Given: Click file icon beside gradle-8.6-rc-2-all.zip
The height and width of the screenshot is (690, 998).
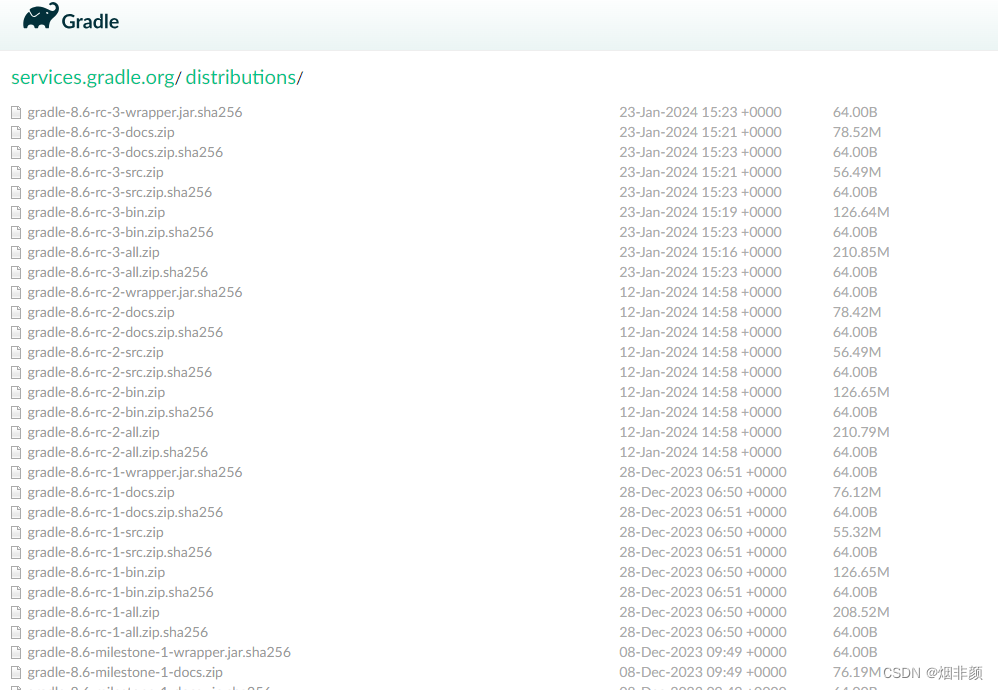Looking at the screenshot, I should (17, 433).
